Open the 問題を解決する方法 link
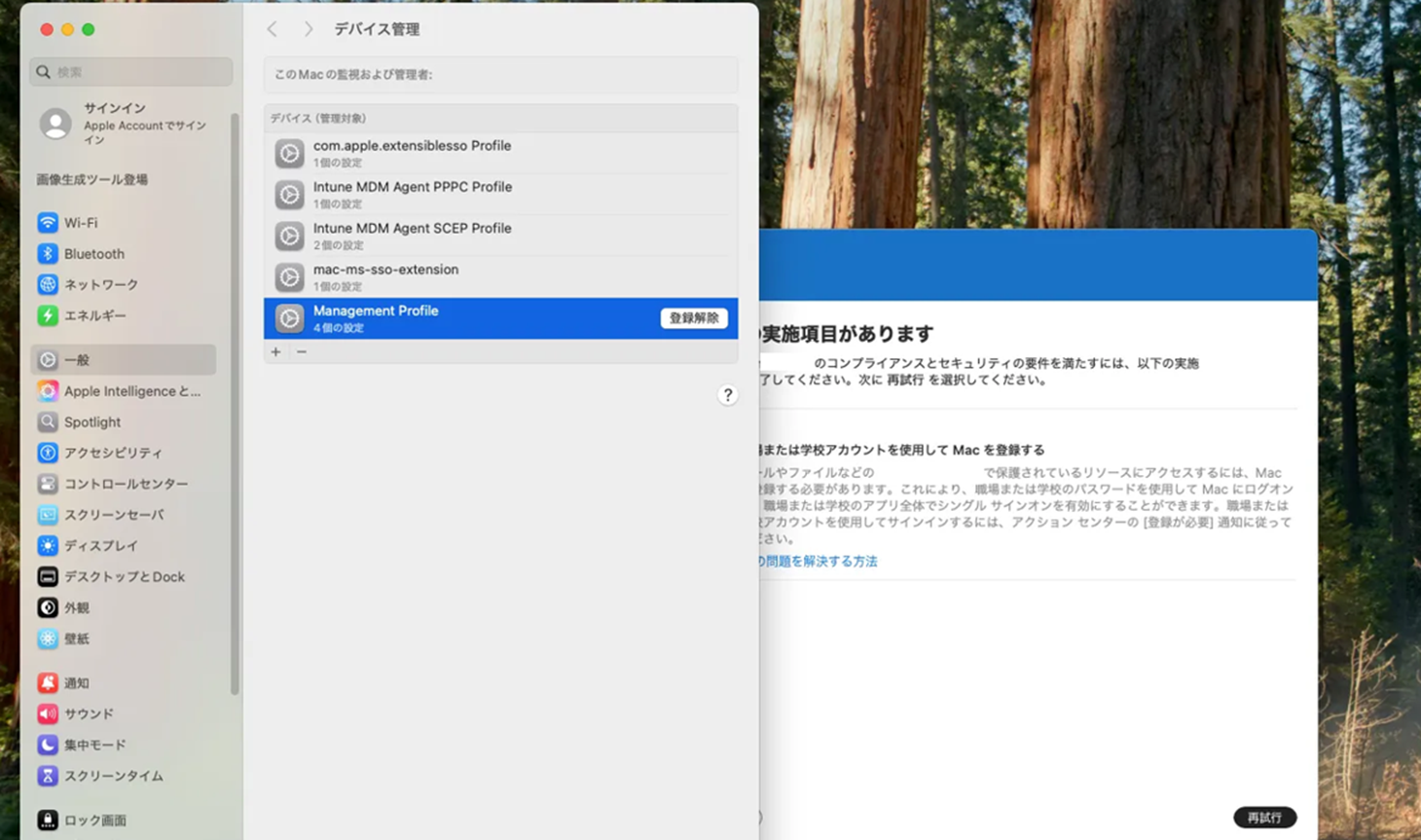The height and width of the screenshot is (840, 1421). [819, 562]
